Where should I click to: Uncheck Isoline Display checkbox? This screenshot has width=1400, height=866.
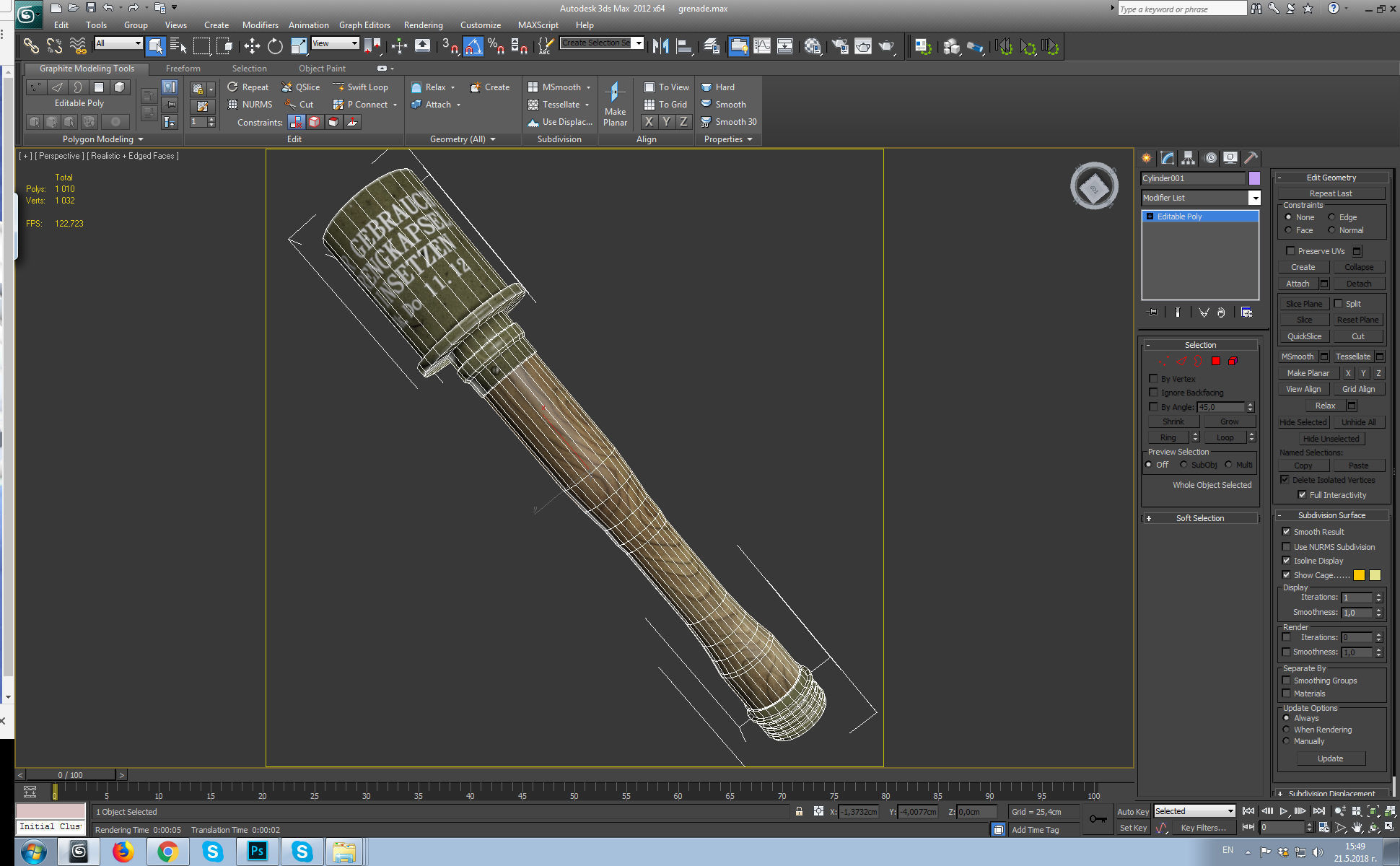(1286, 561)
